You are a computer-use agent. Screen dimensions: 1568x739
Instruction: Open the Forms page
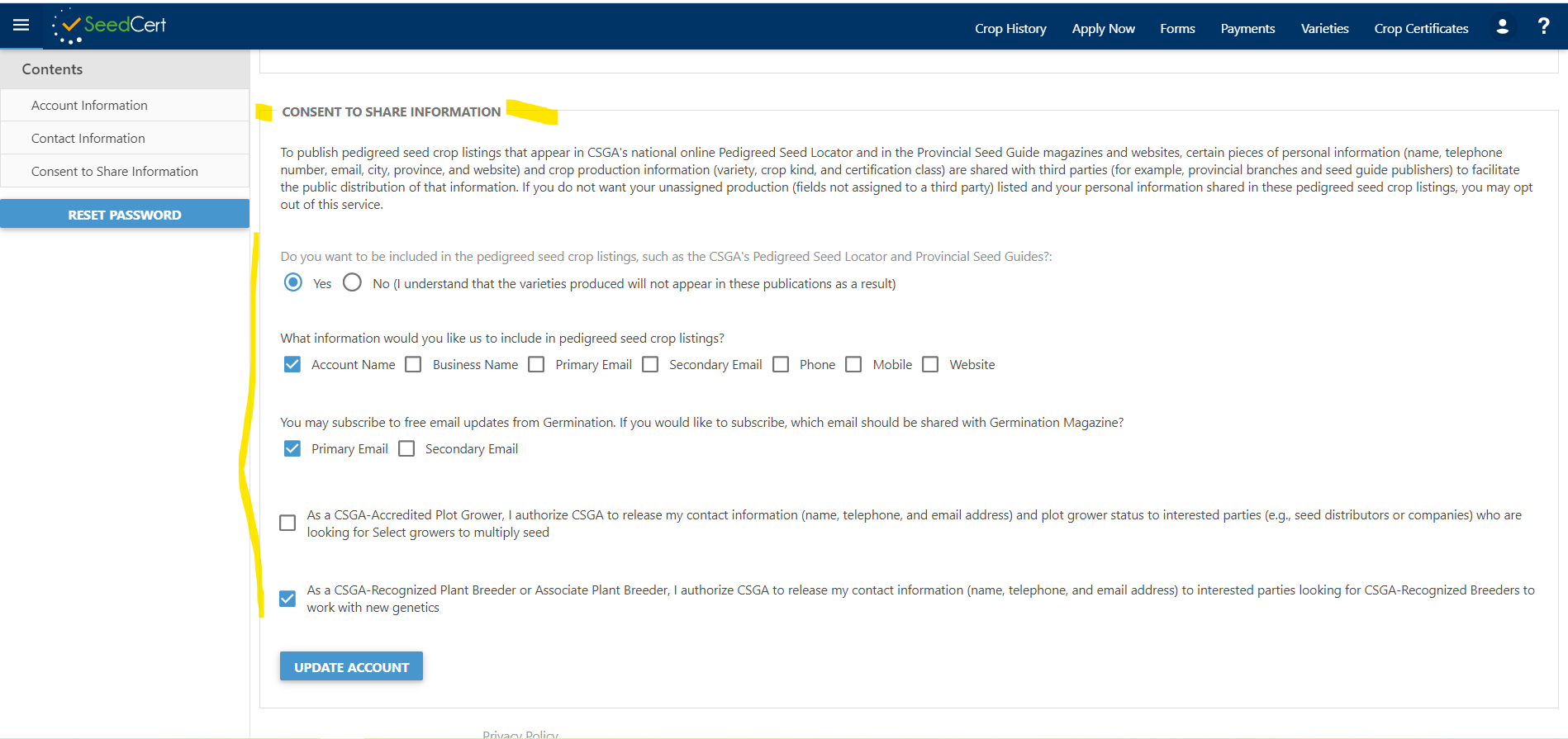tap(1177, 28)
